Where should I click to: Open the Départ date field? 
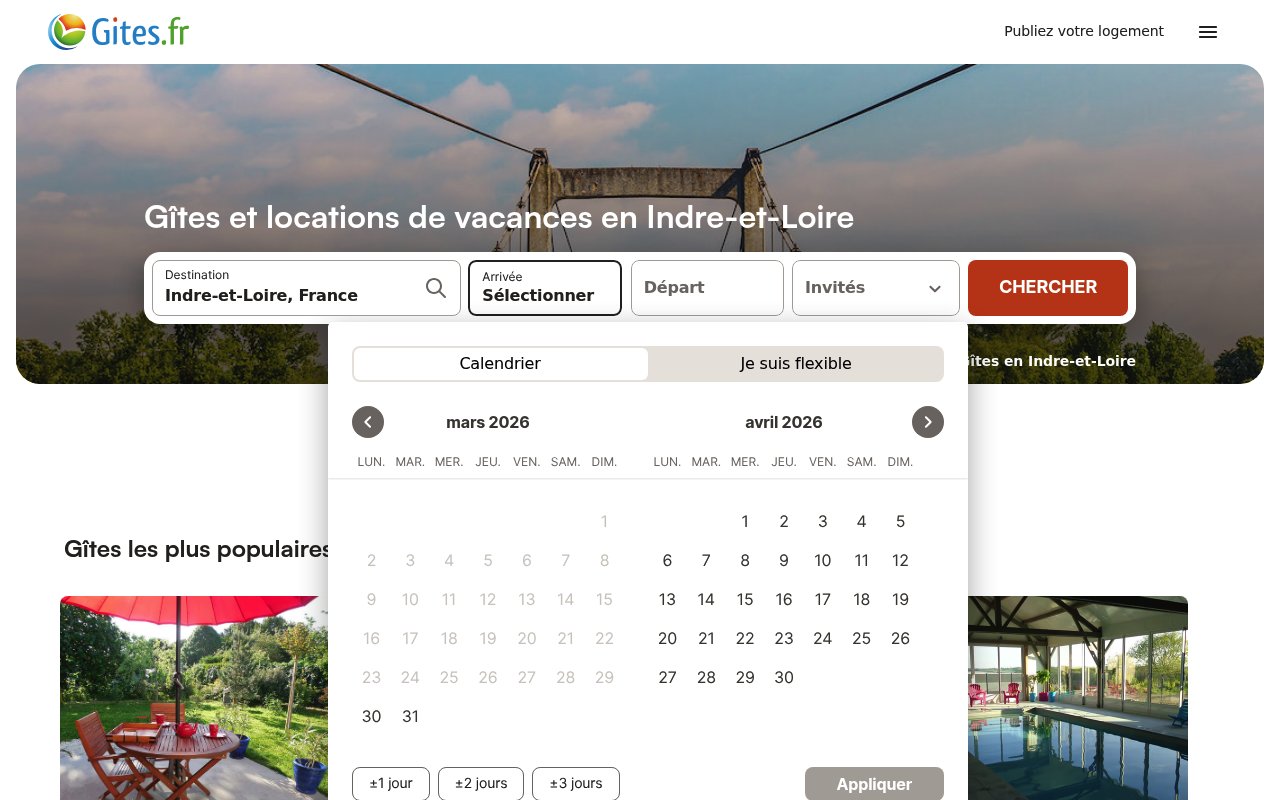pyautogui.click(x=707, y=288)
